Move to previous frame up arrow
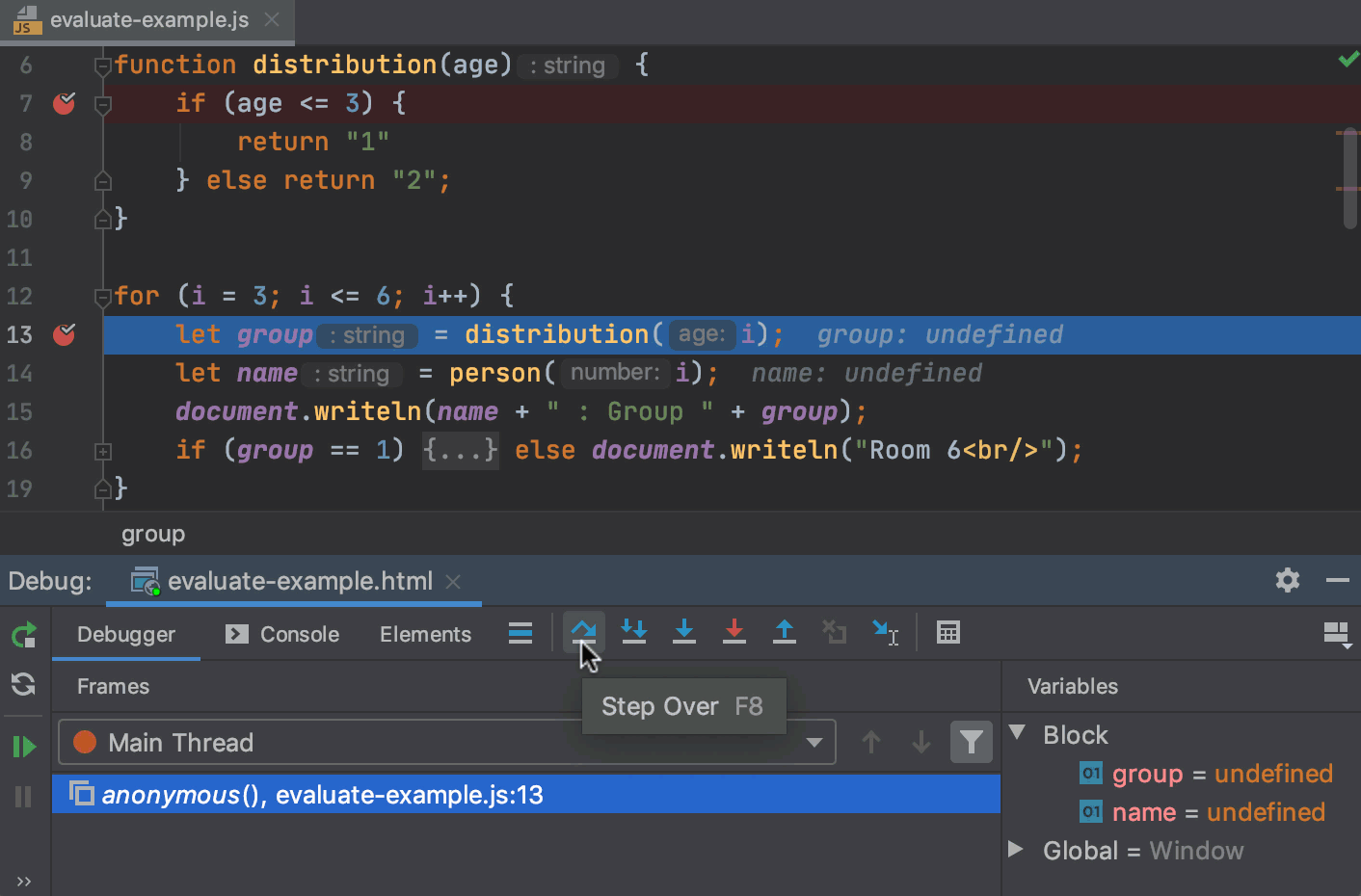The height and width of the screenshot is (896, 1361). click(871, 742)
